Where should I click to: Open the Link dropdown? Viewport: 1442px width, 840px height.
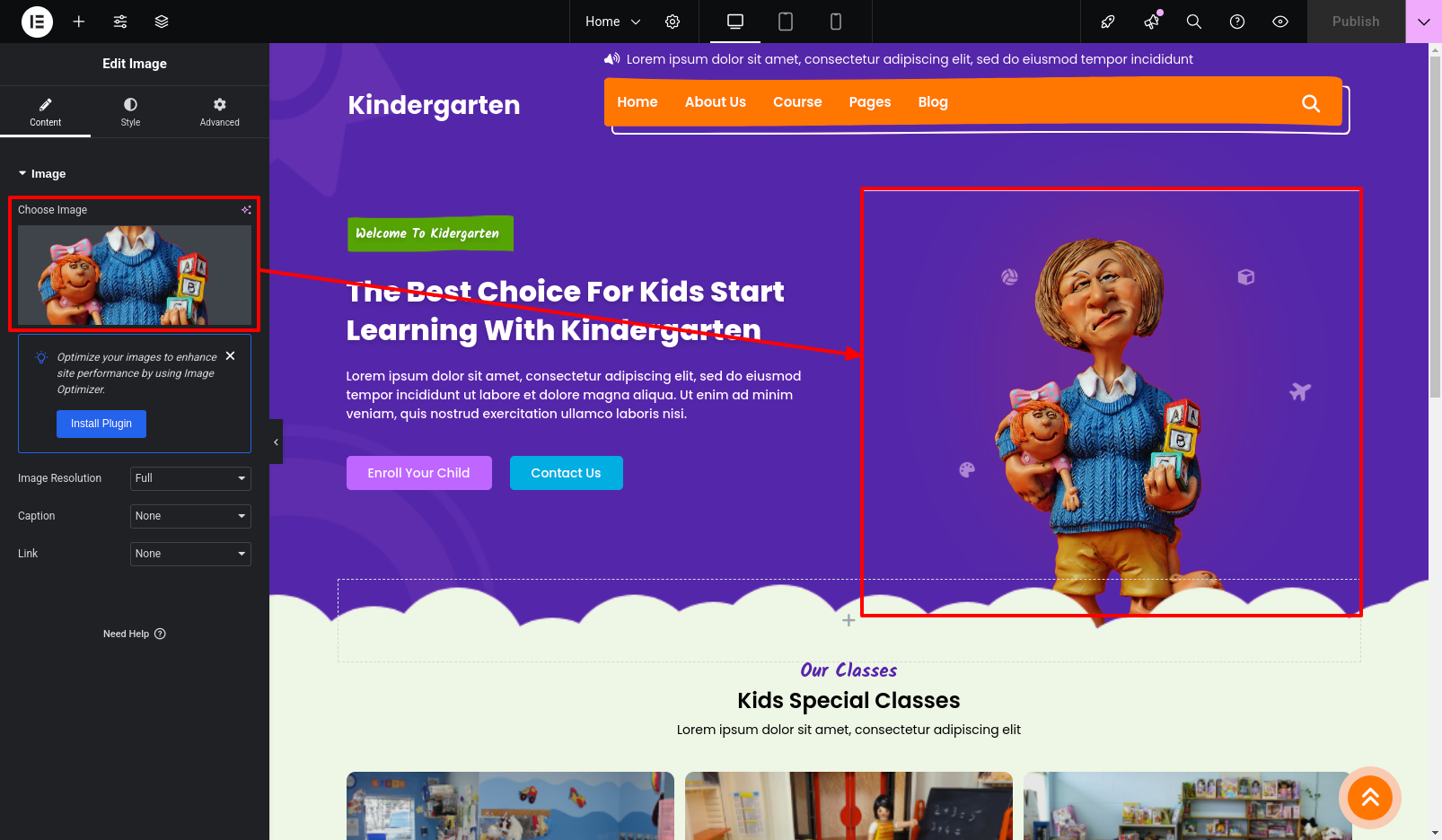point(190,554)
